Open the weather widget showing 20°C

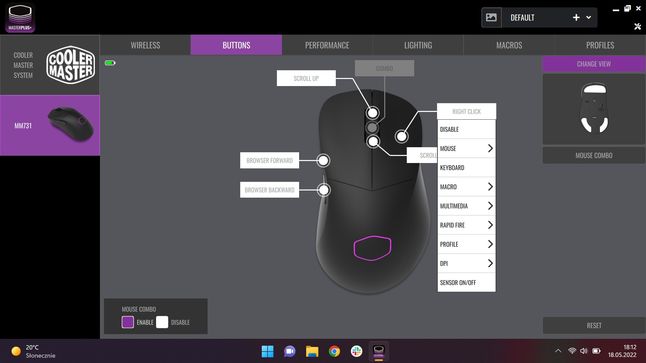point(33,351)
